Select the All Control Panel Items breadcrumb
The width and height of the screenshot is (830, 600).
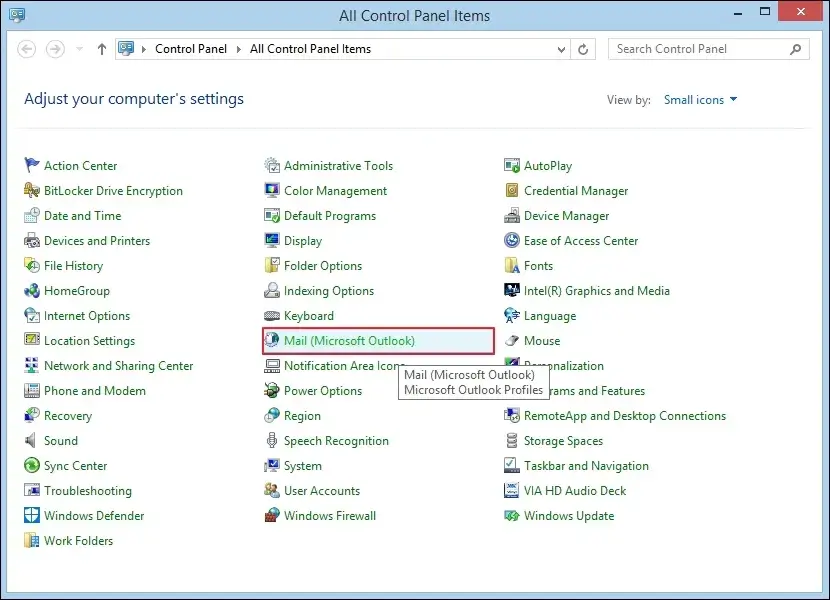[310, 49]
